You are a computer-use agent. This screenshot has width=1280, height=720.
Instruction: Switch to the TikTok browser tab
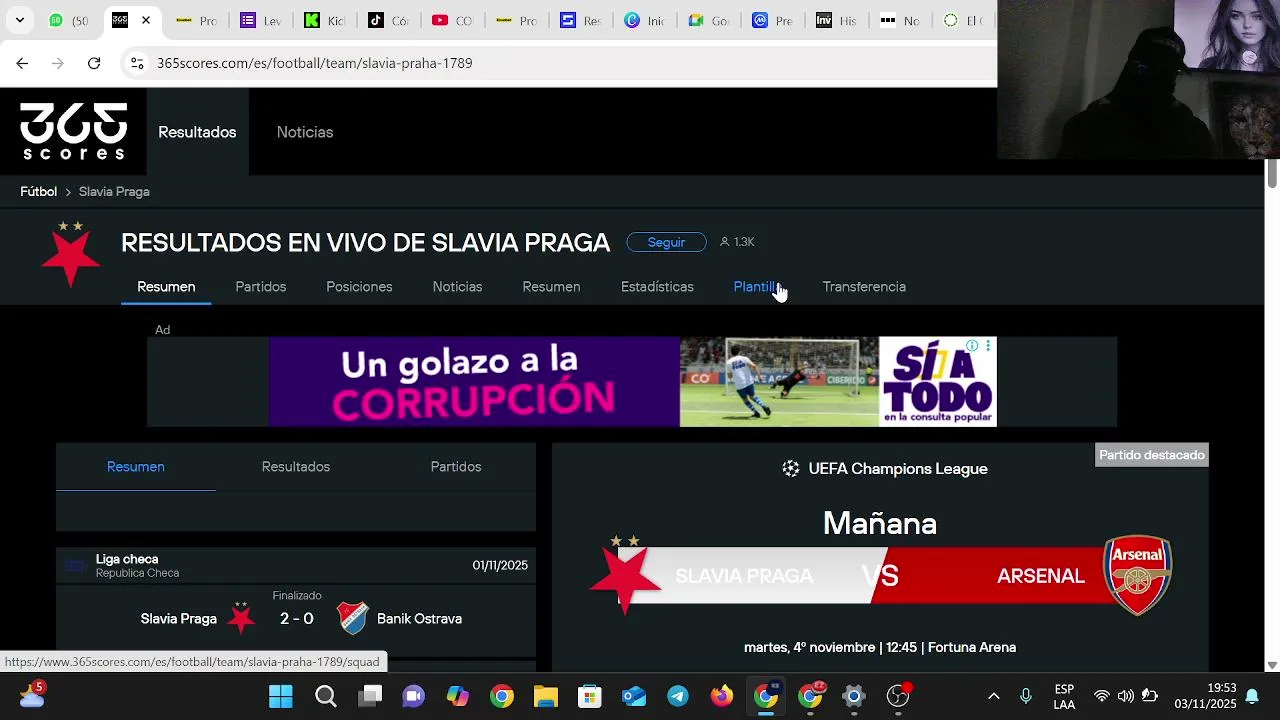click(388, 20)
